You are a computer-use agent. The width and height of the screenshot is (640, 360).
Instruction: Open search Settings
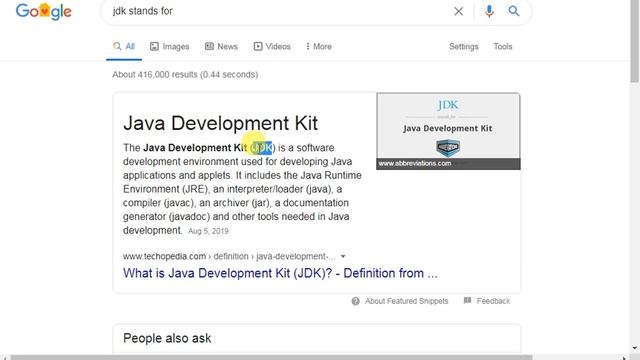(464, 47)
